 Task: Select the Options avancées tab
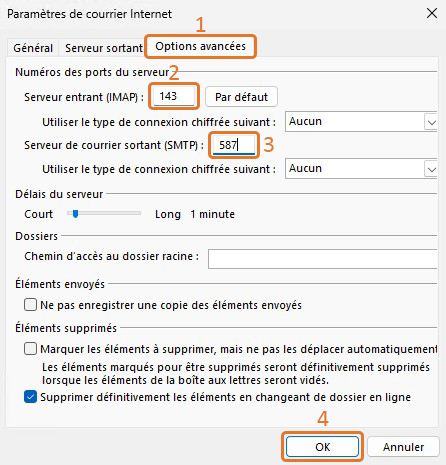[x=200, y=46]
